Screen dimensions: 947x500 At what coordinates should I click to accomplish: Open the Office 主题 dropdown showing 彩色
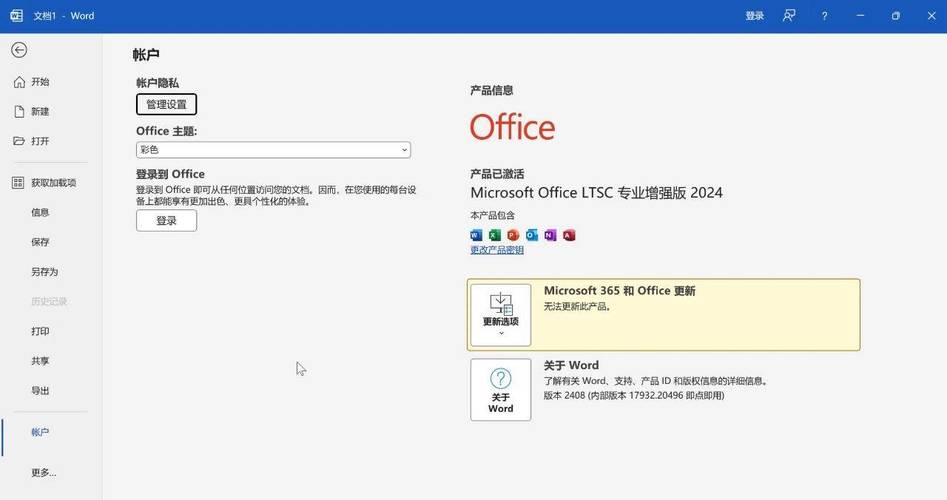tap(273, 150)
